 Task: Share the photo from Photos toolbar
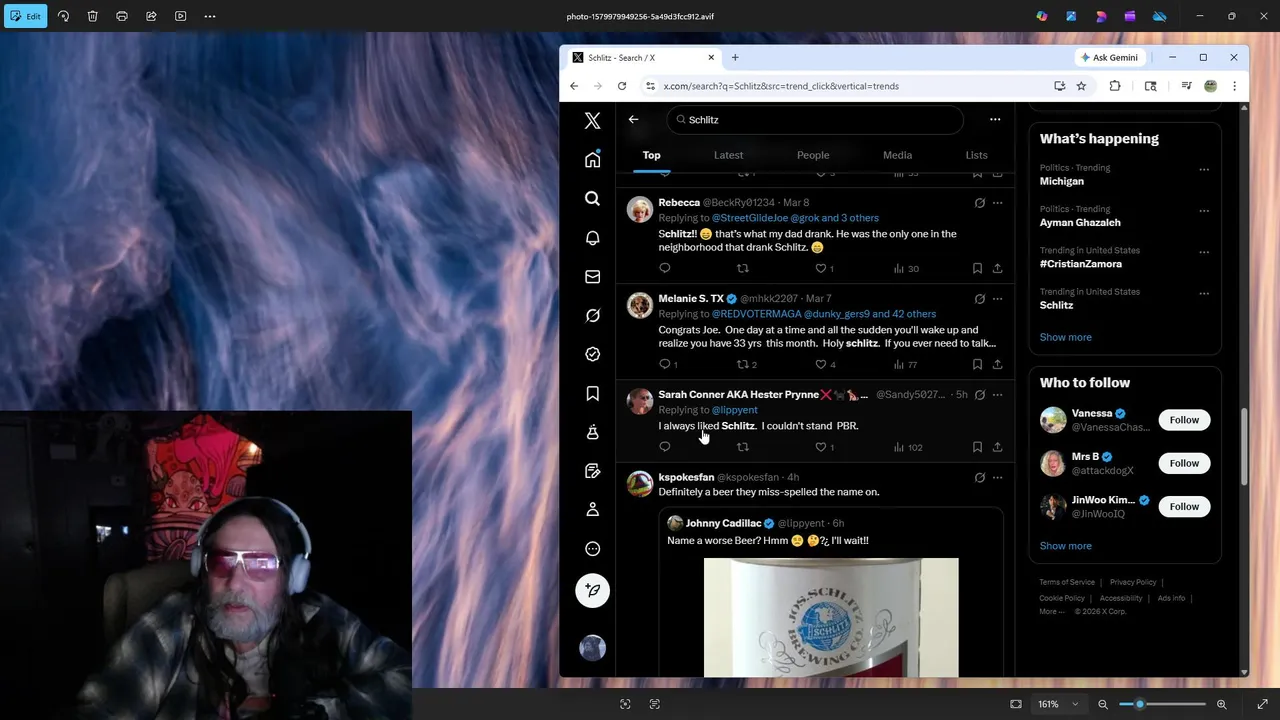click(151, 16)
